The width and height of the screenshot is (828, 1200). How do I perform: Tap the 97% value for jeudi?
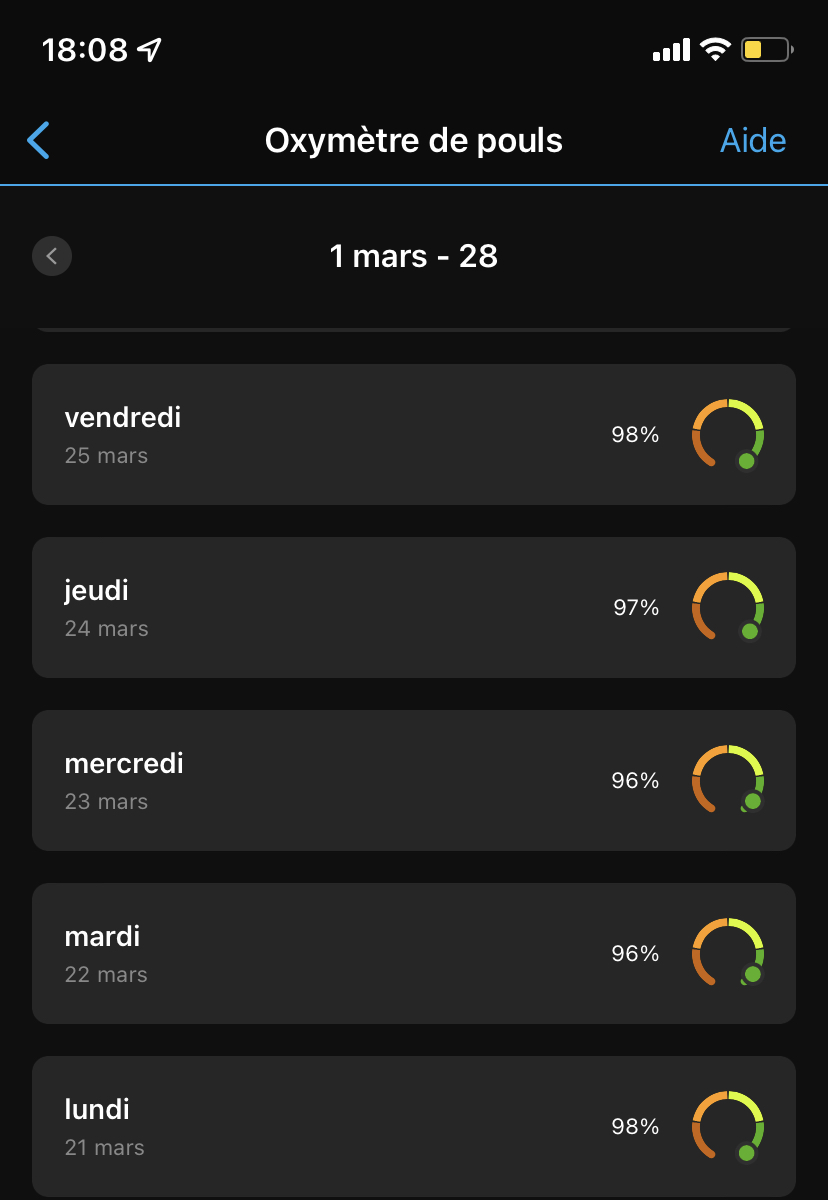pos(636,607)
